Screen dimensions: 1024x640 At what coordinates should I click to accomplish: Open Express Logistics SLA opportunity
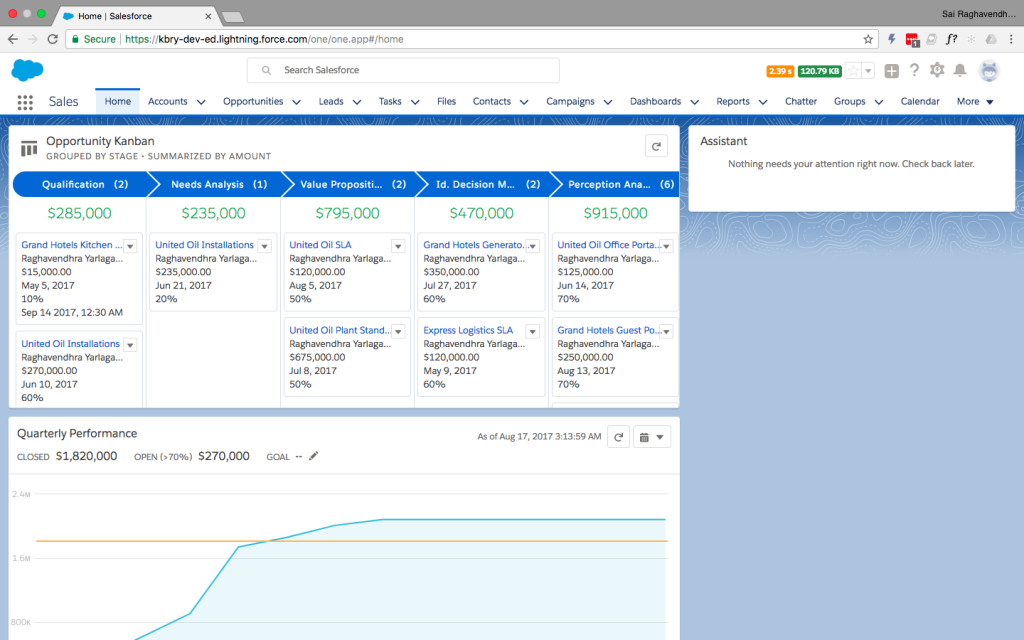point(468,330)
